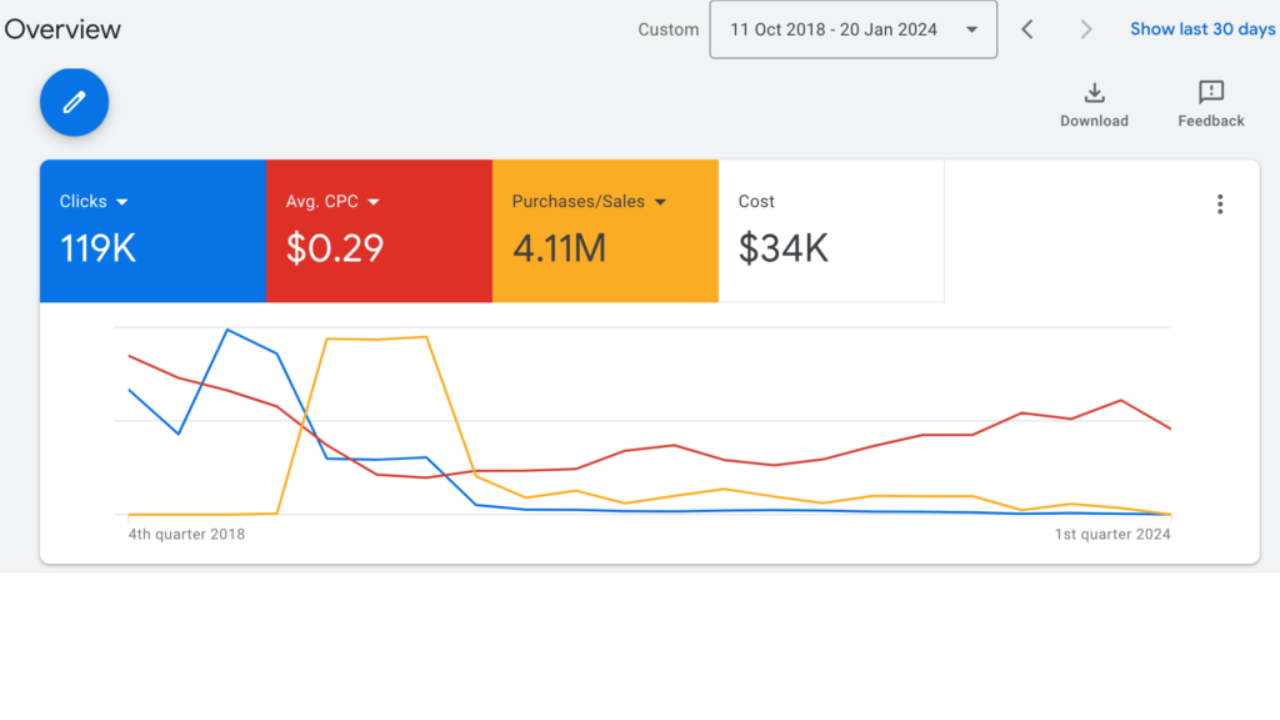
Task: Expand the Avg. CPC metric dropdown arrow
Action: point(374,202)
